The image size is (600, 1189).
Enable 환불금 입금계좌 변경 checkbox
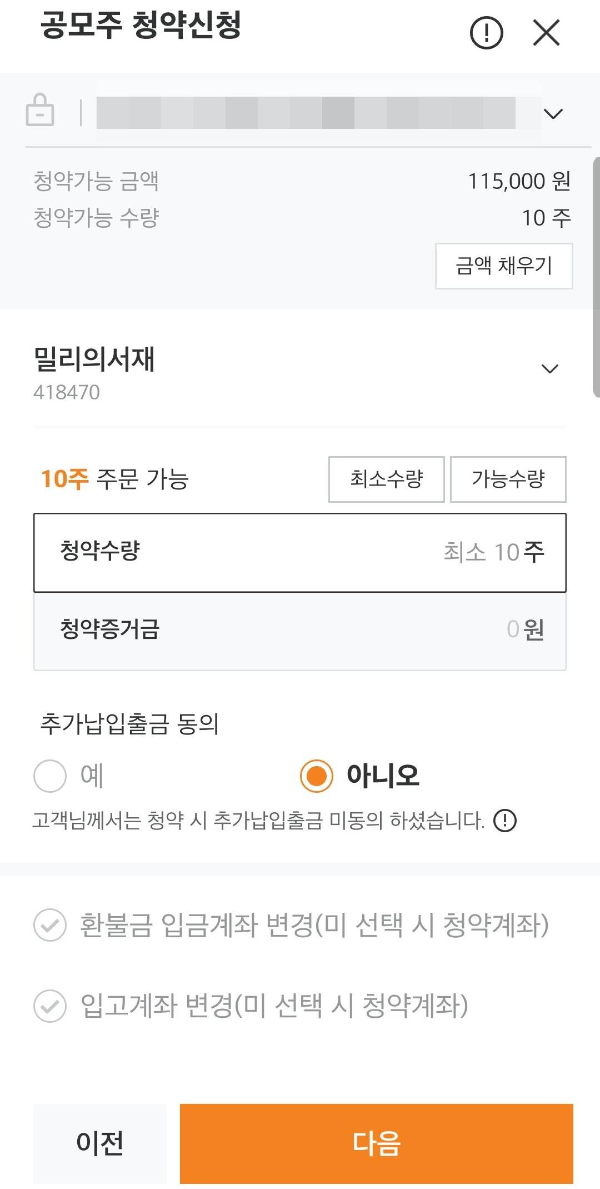[x=47, y=926]
